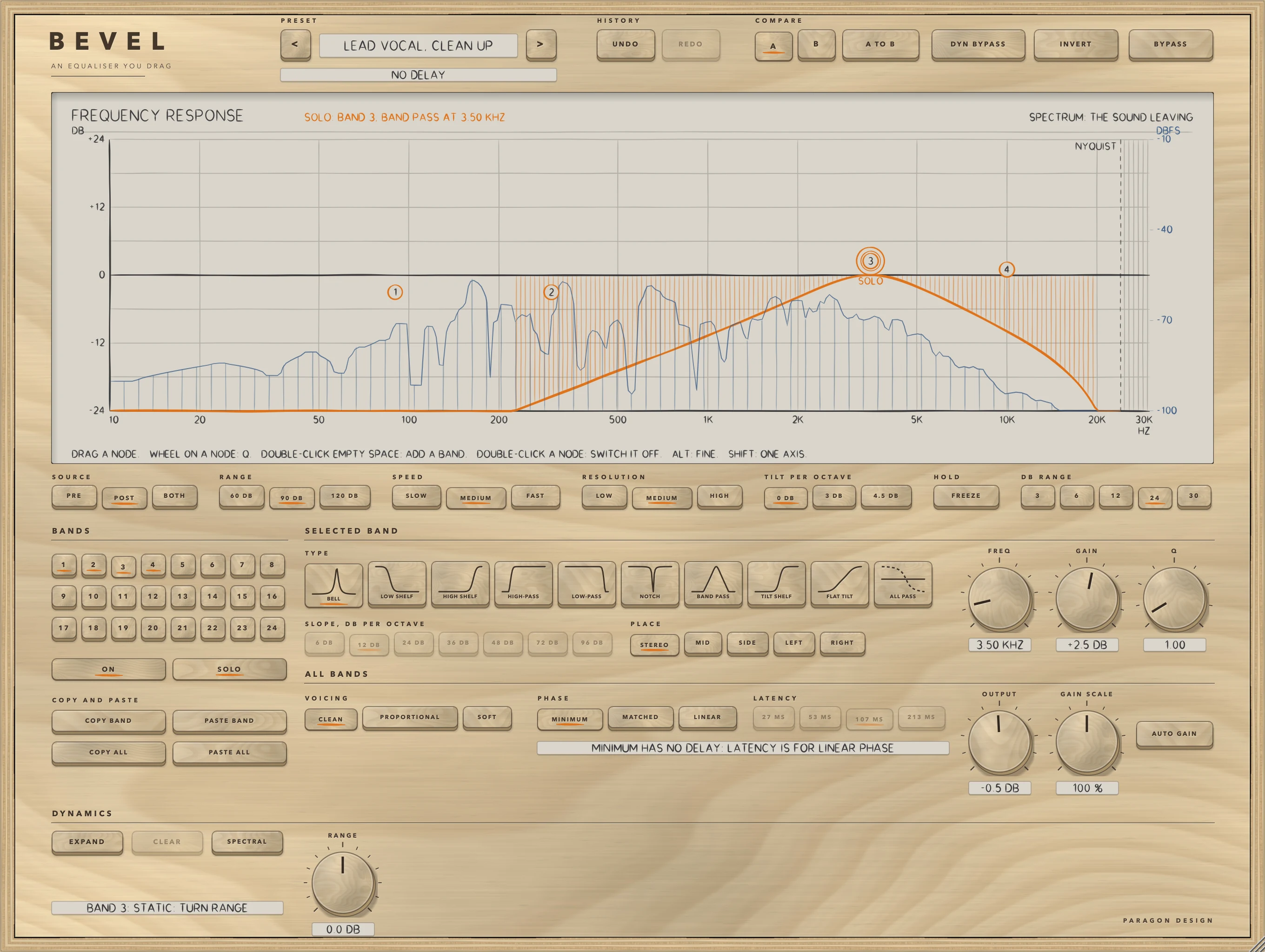Switch to compare slot A

[773, 46]
